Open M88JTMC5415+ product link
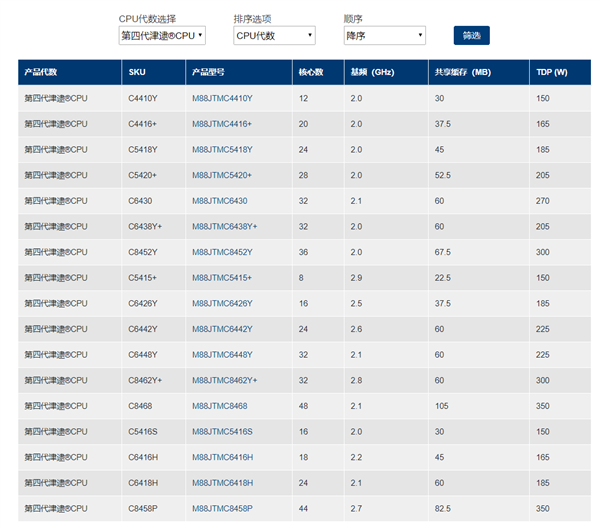The image size is (600, 527). [x=222, y=277]
